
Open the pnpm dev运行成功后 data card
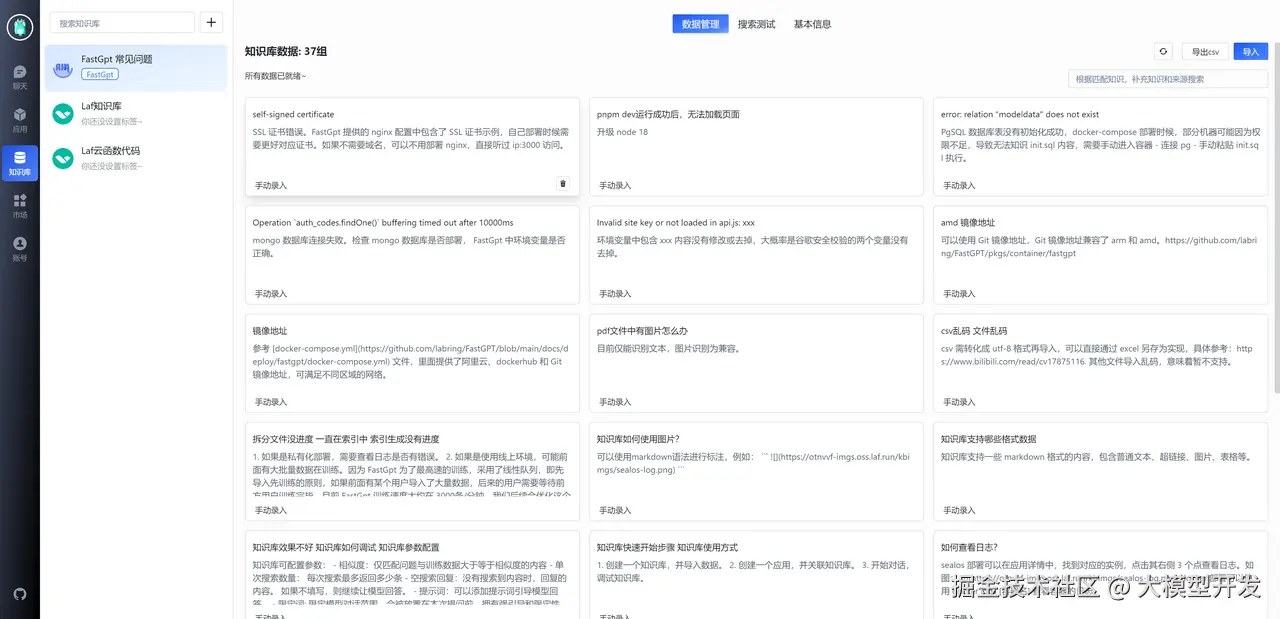[756, 146]
